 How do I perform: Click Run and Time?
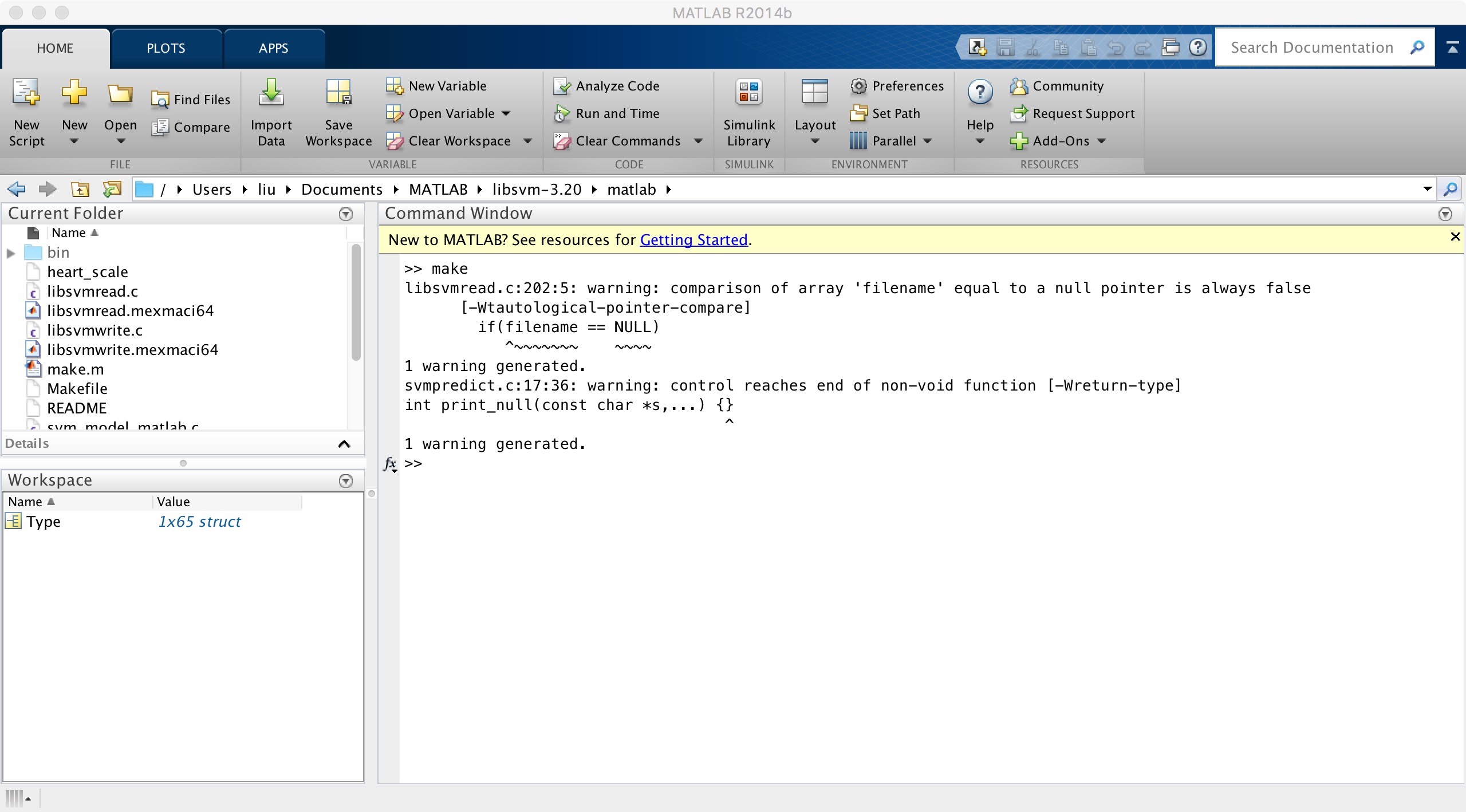(607, 113)
